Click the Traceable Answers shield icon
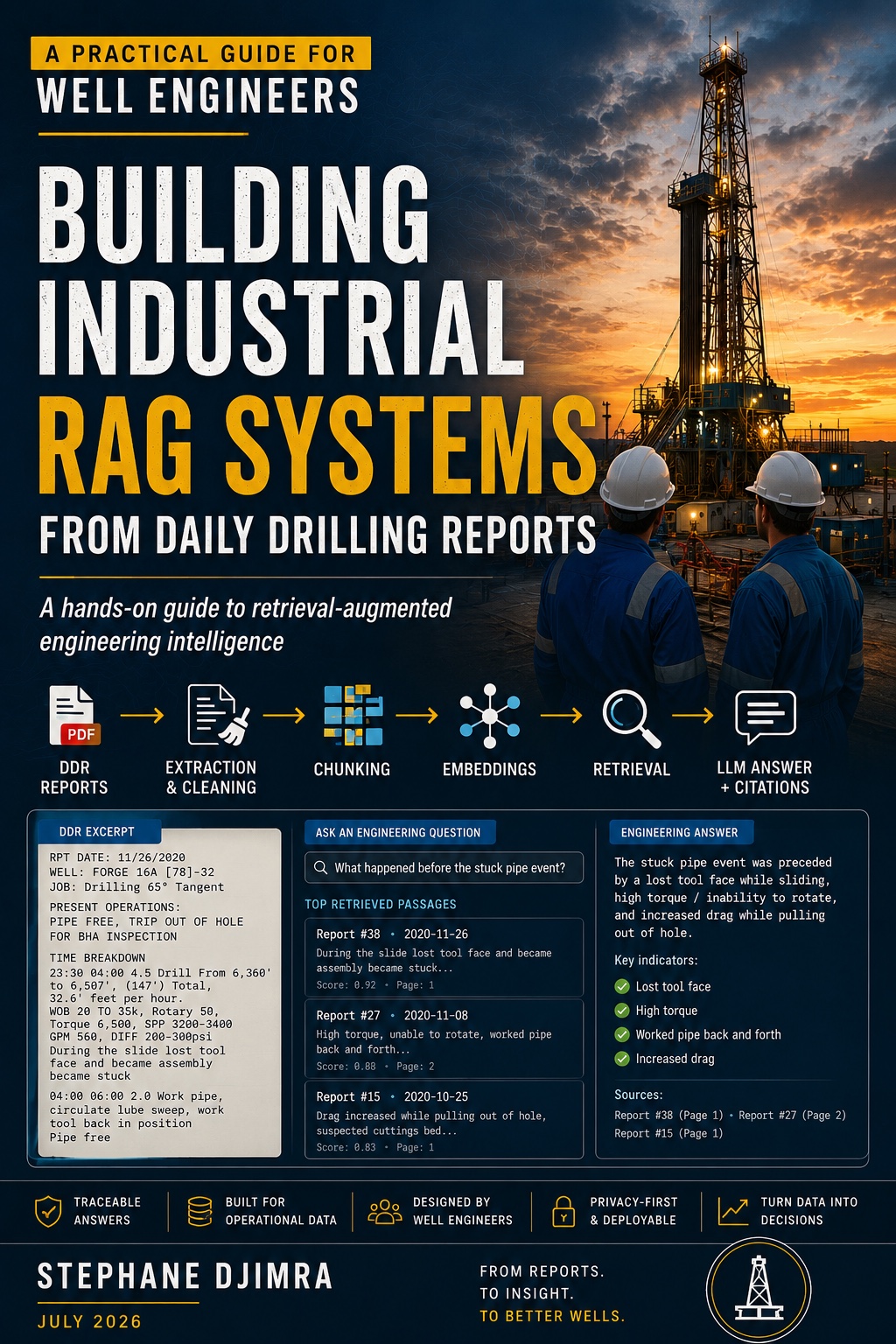 (48, 1212)
